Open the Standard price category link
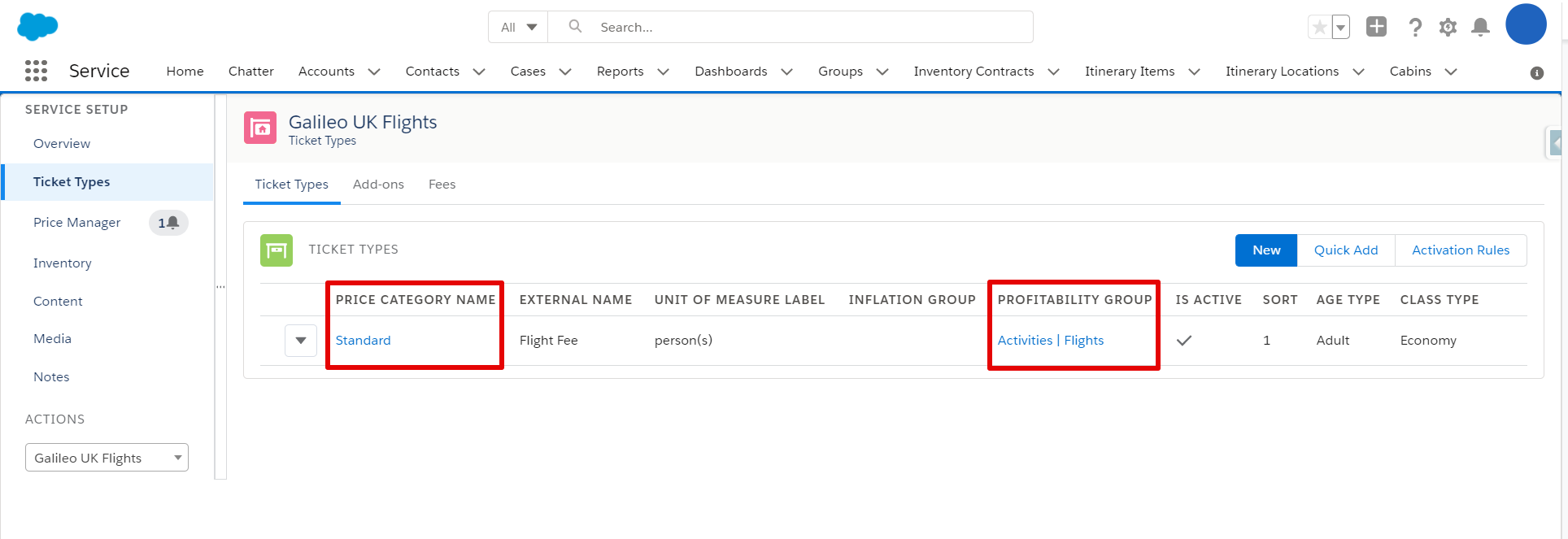1568x539 pixels. point(363,341)
